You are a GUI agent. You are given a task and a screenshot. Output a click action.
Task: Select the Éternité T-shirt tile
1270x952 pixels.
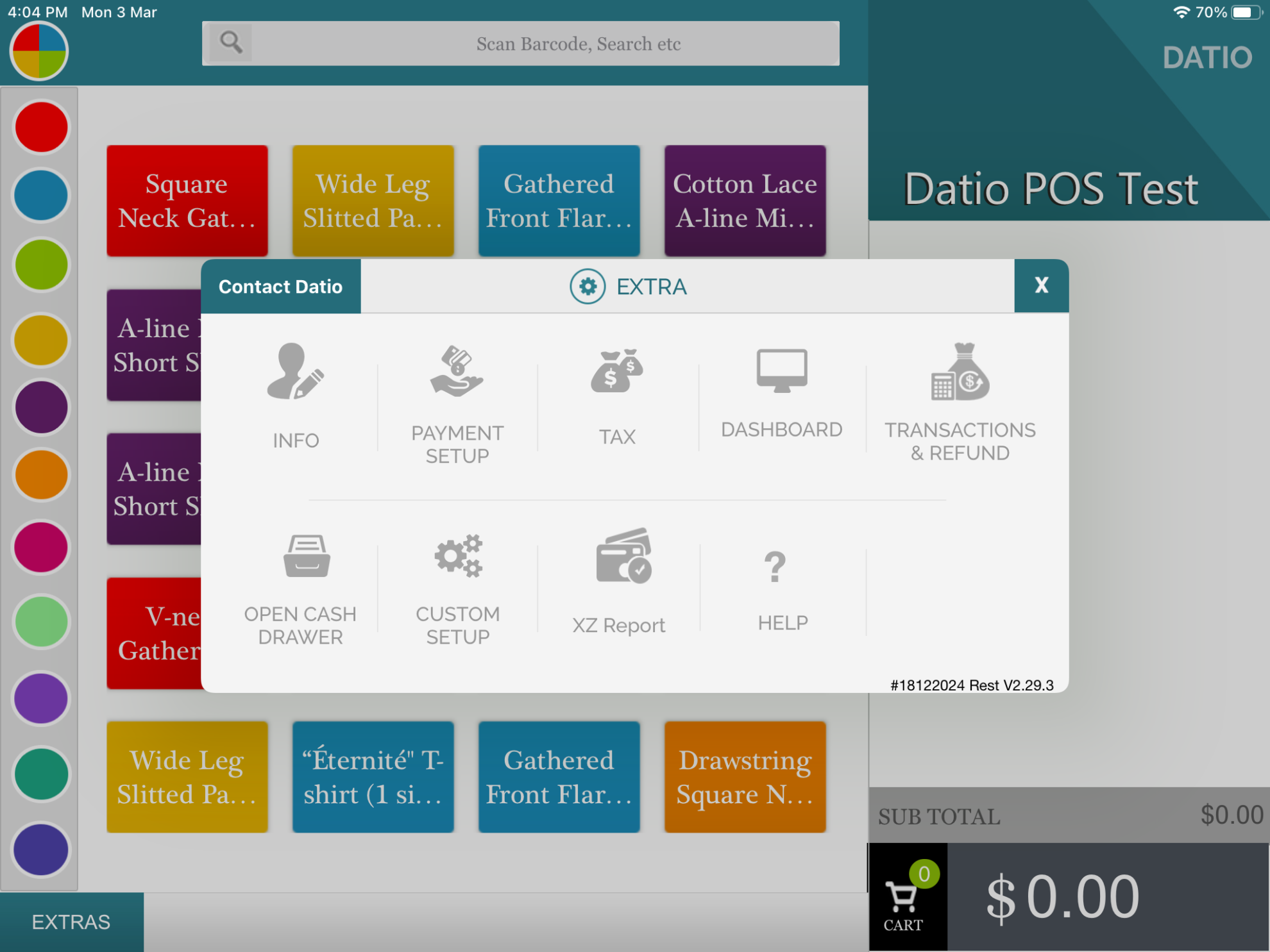[x=373, y=778]
